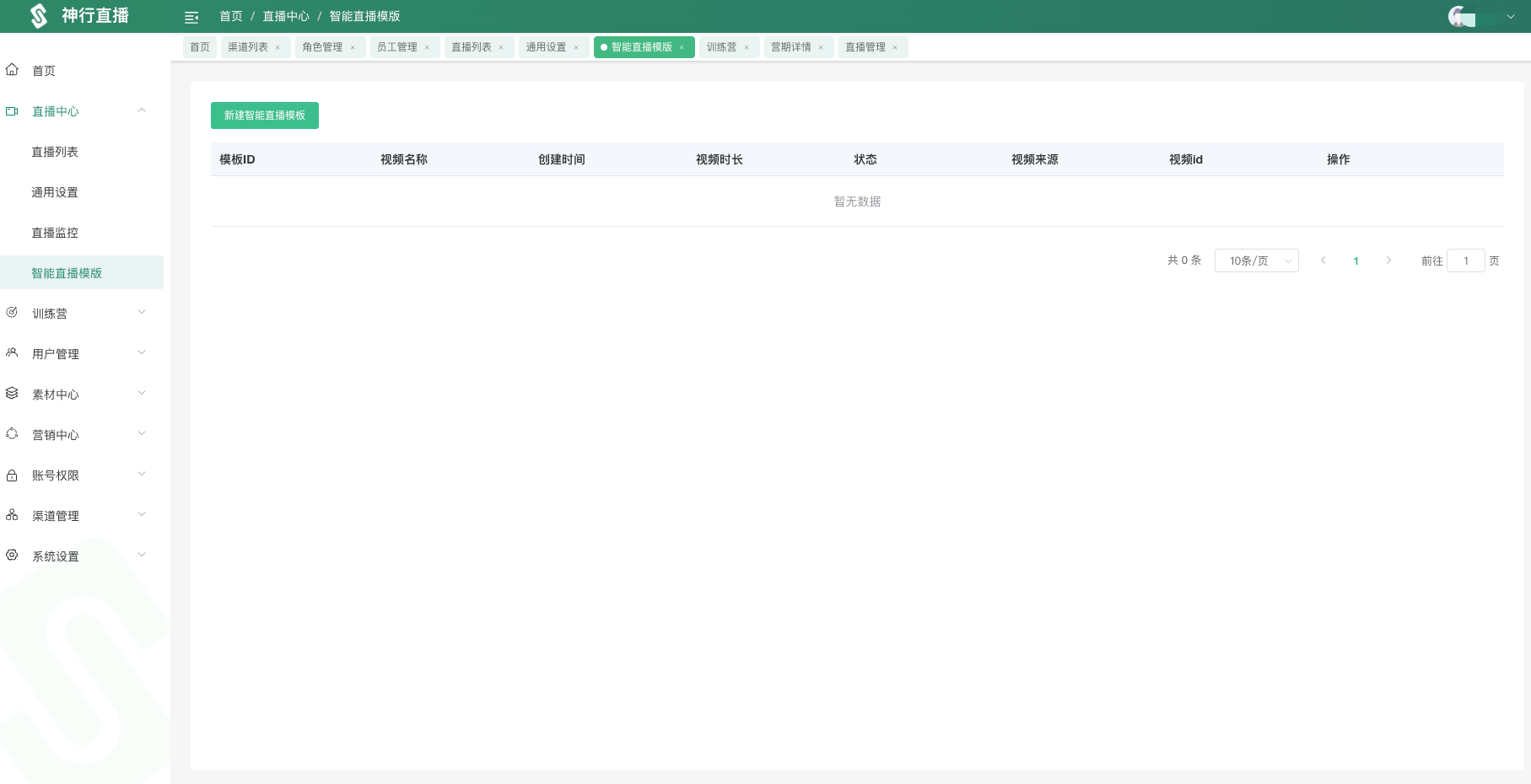
Task: Close the 直播管理 tab
Action: [895, 47]
